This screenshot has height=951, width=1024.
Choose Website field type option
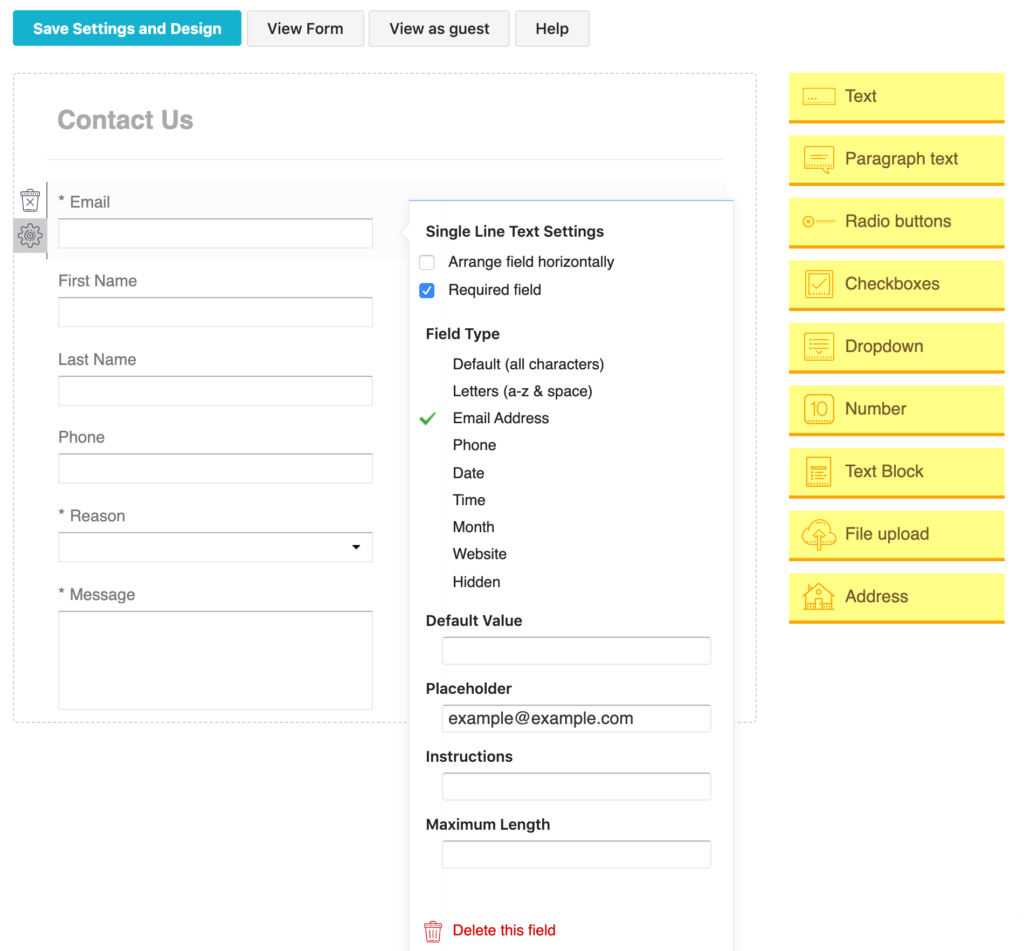[x=479, y=554]
